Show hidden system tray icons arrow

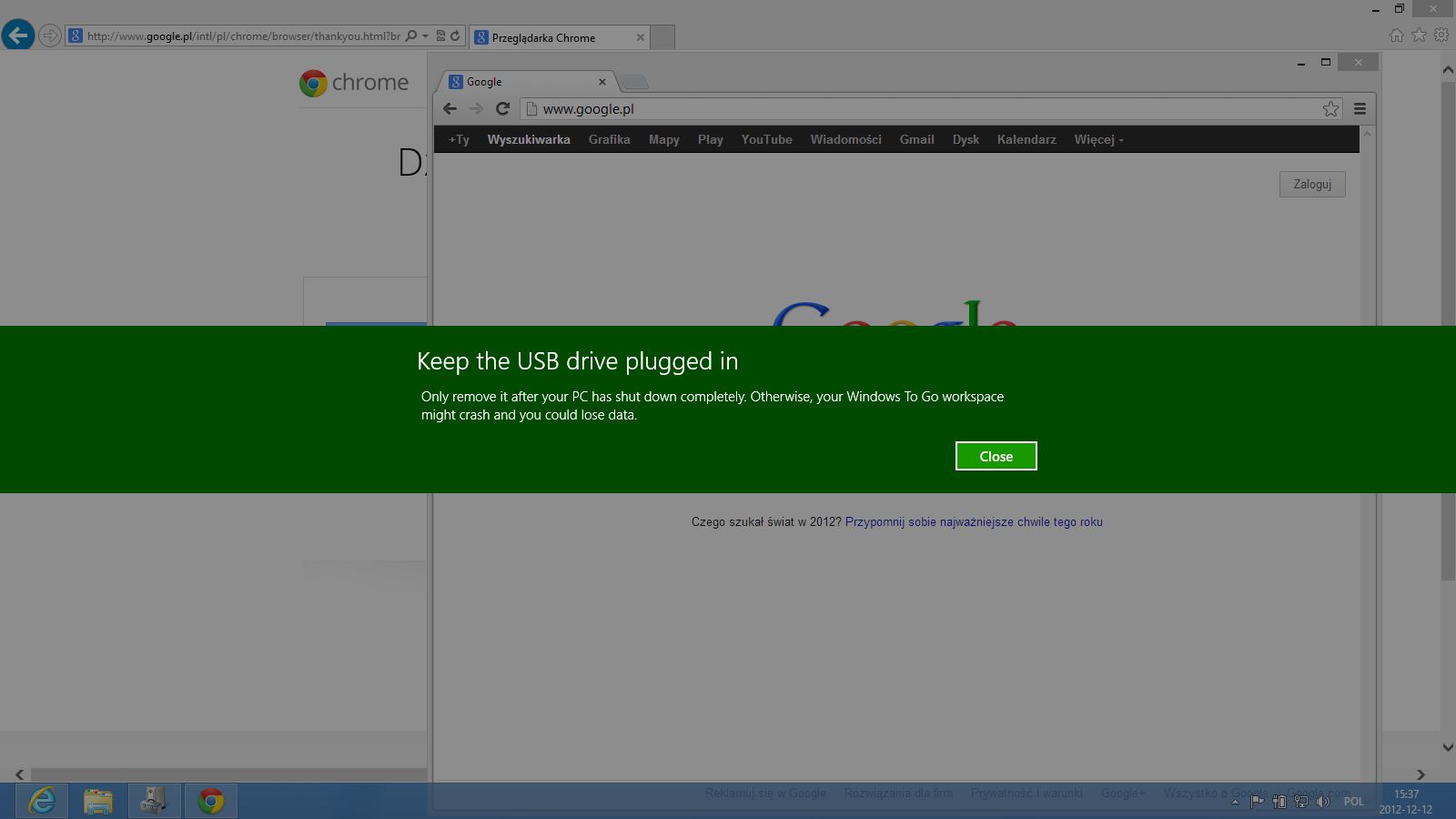pos(1235,802)
